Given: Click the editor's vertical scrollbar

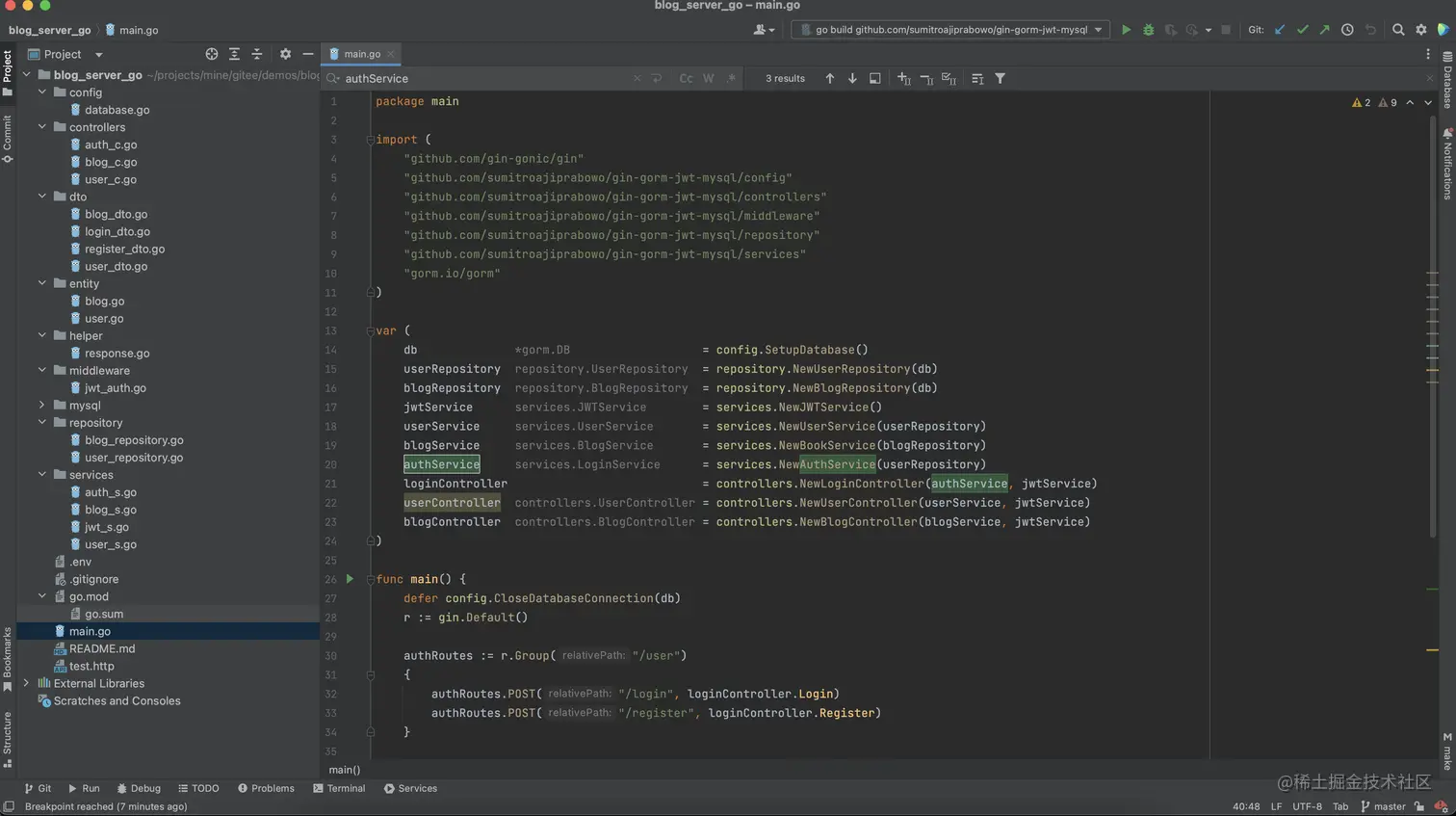Looking at the screenshot, I should tap(1432, 328).
